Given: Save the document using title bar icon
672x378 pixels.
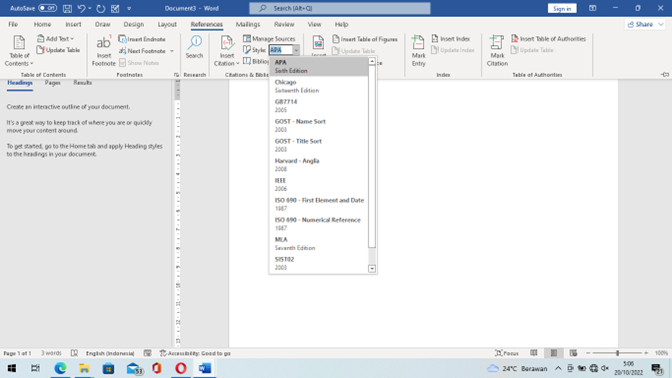Looking at the screenshot, I should (x=67, y=8).
